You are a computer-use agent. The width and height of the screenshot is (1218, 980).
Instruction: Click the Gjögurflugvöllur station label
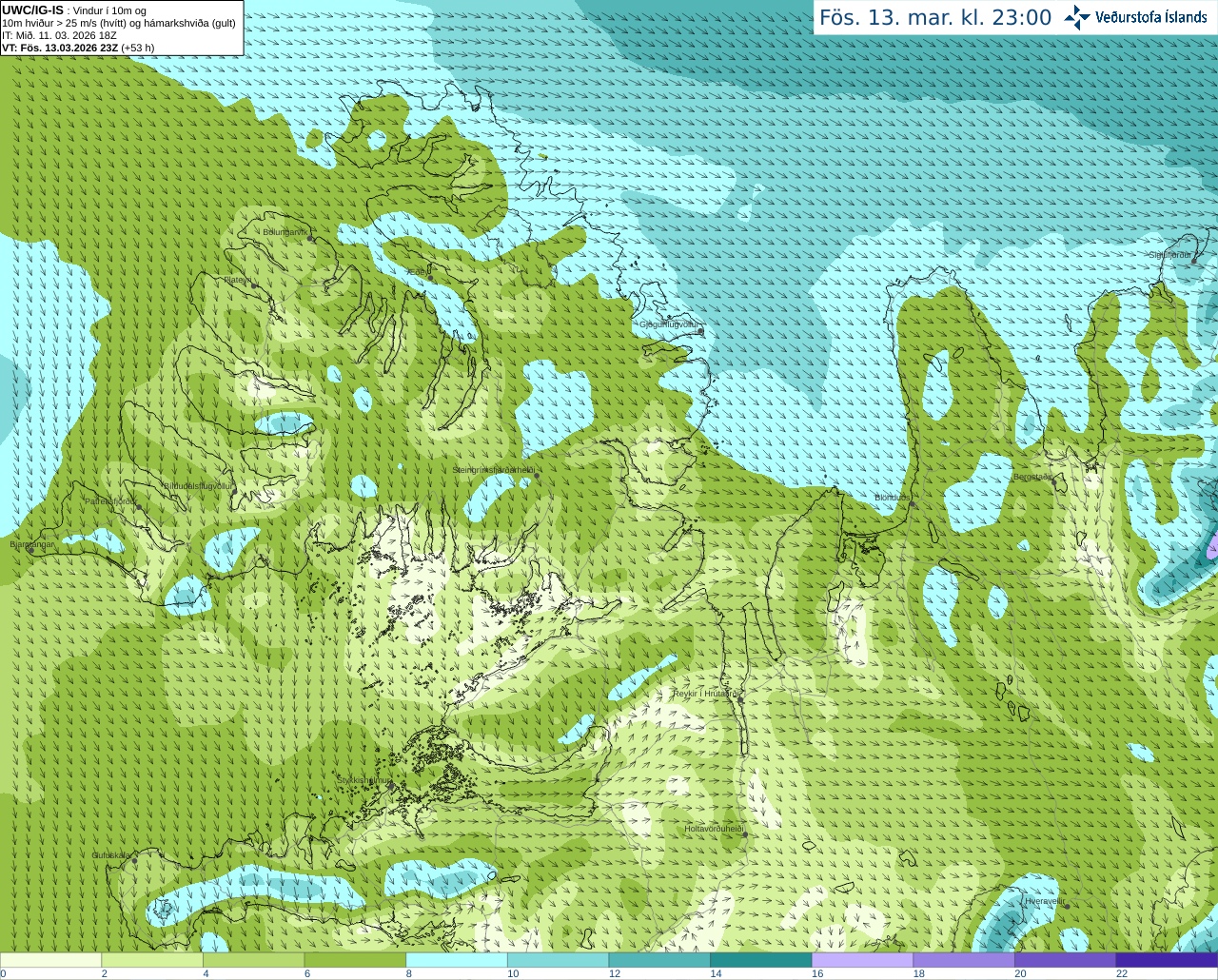[x=669, y=324]
